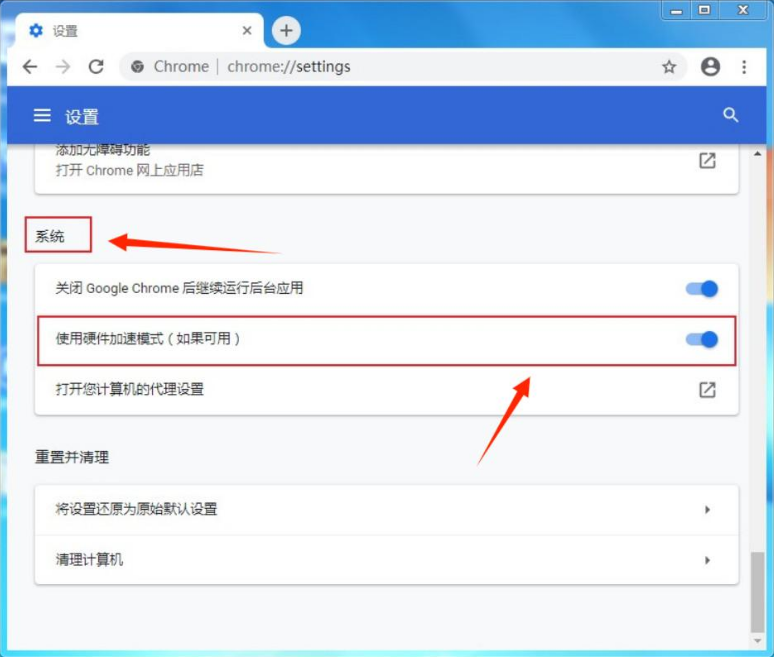The image size is (774, 657).
Task: Click the 重置并清理 section heading
Action: [x=72, y=457]
